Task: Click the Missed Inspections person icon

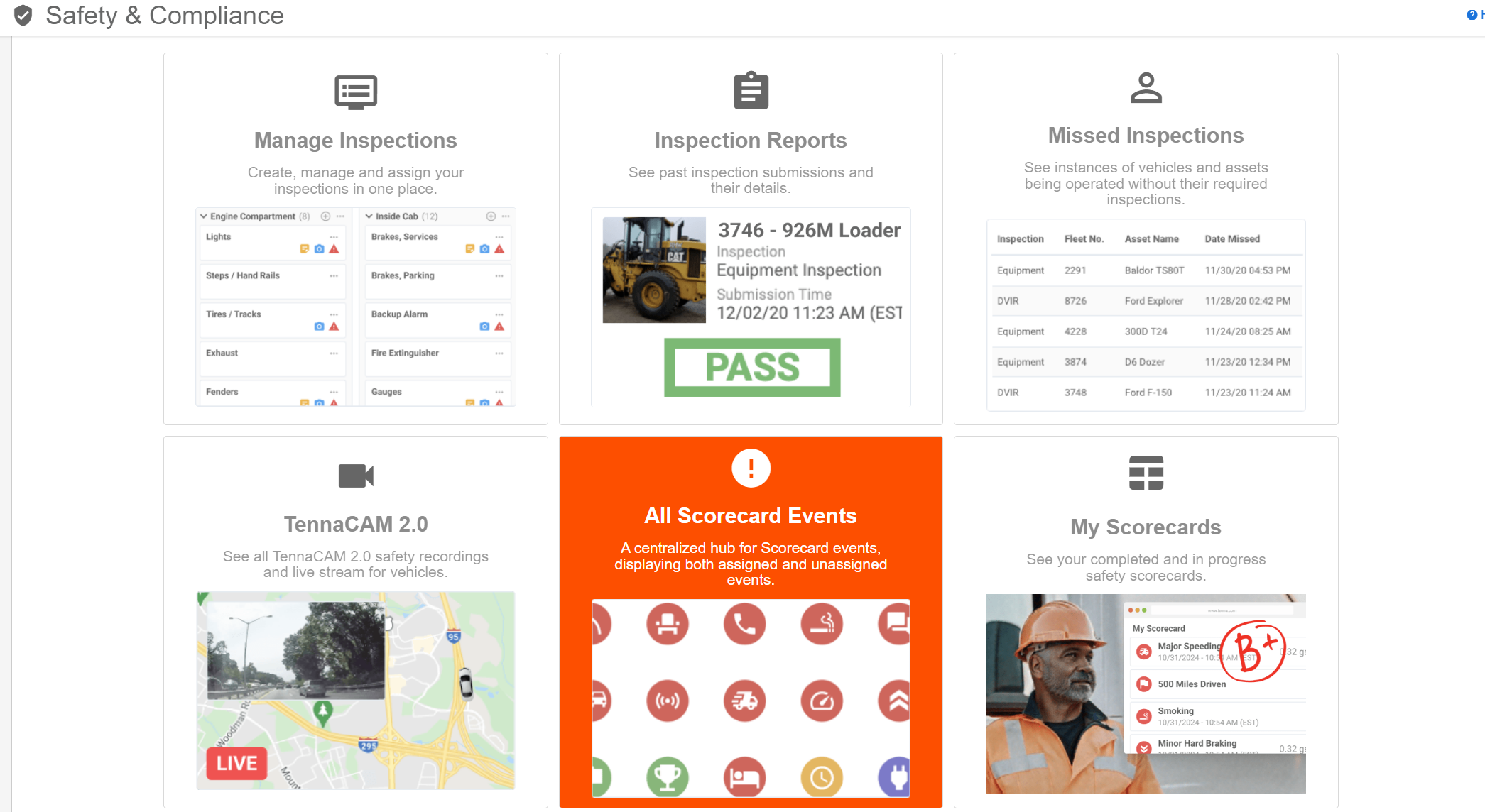Action: [x=1146, y=88]
